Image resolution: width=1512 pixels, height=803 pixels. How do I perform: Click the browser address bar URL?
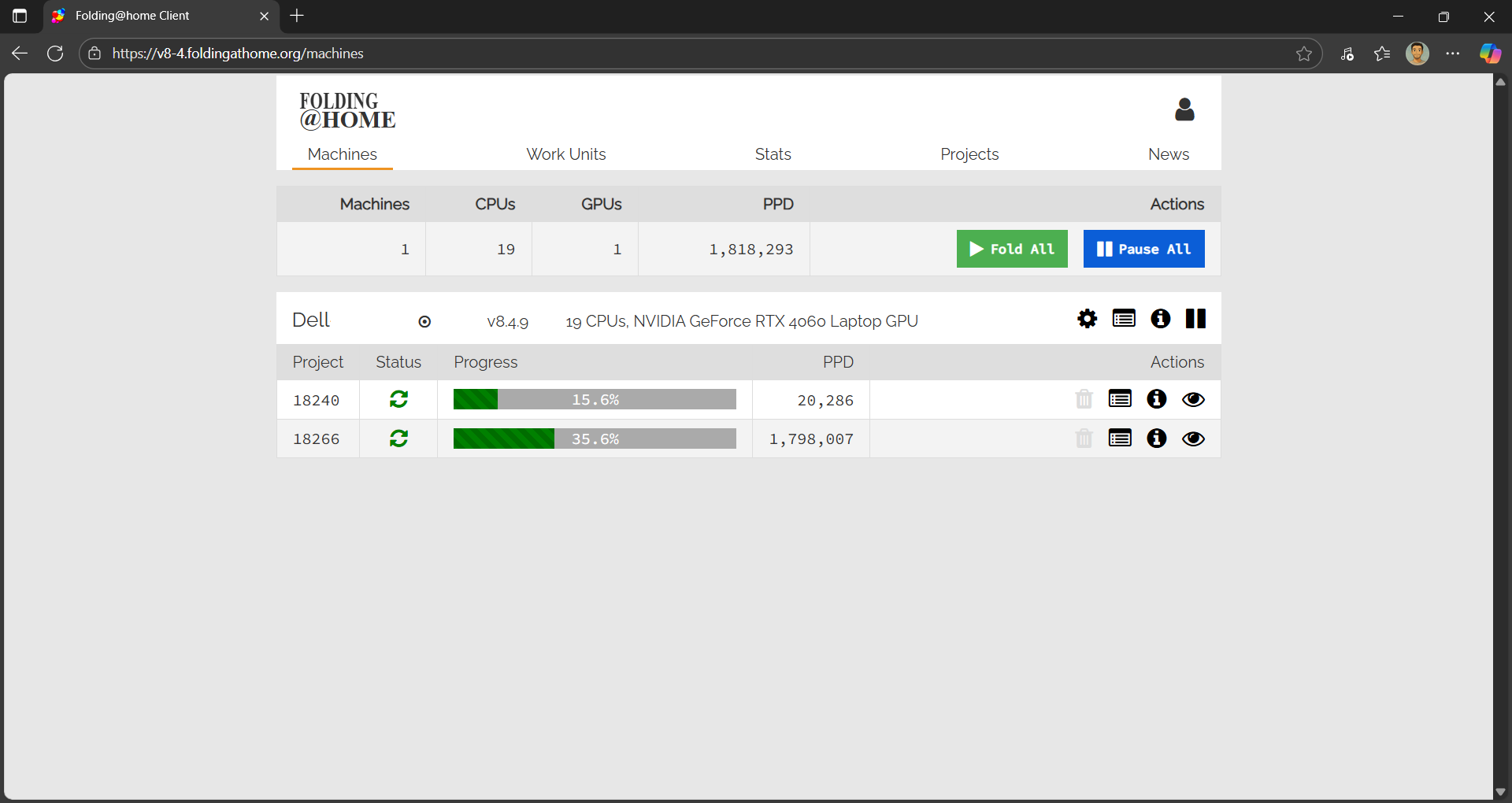point(238,54)
